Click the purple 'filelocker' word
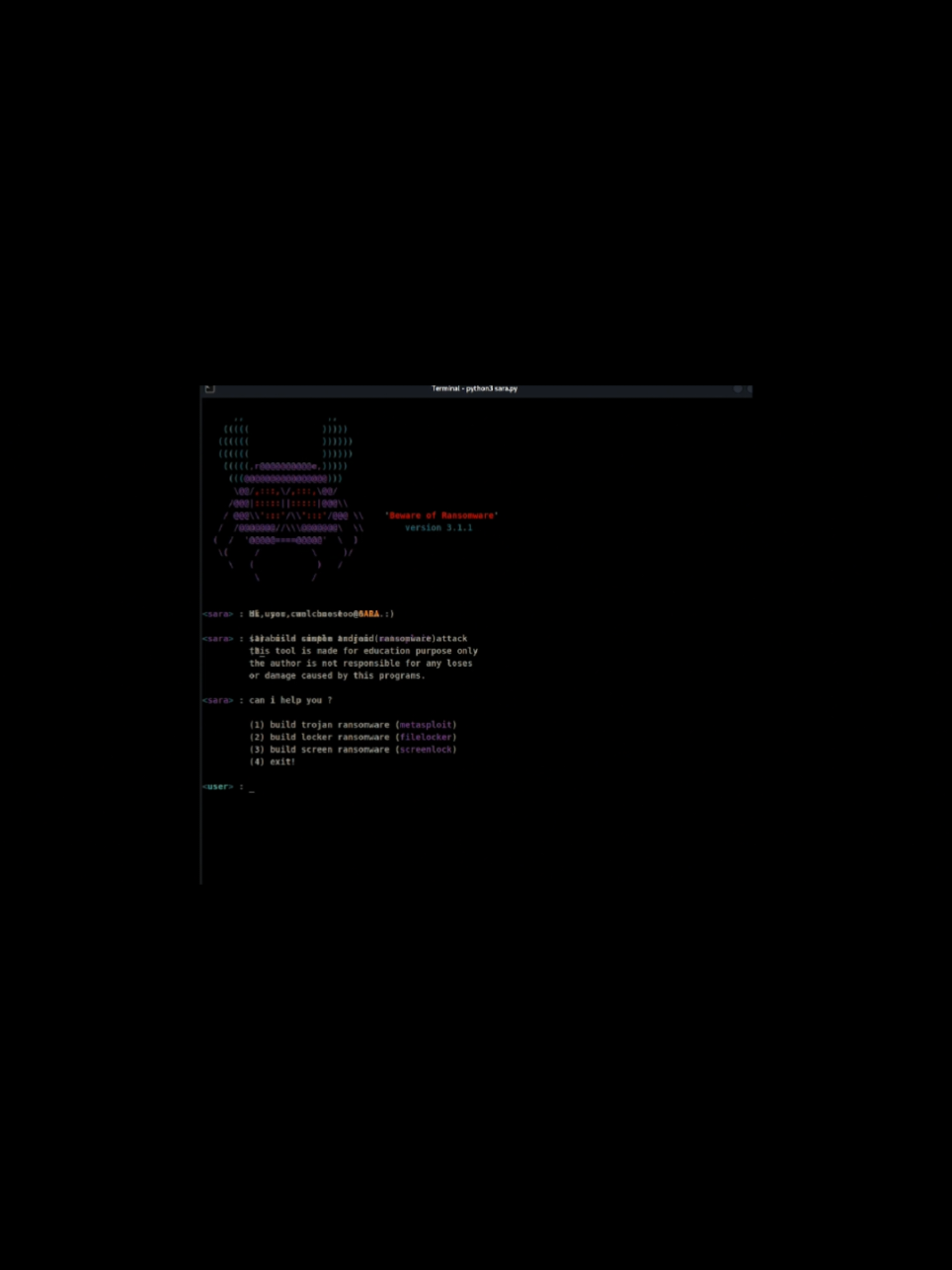Screen dimensions: 952x1270 (426, 738)
